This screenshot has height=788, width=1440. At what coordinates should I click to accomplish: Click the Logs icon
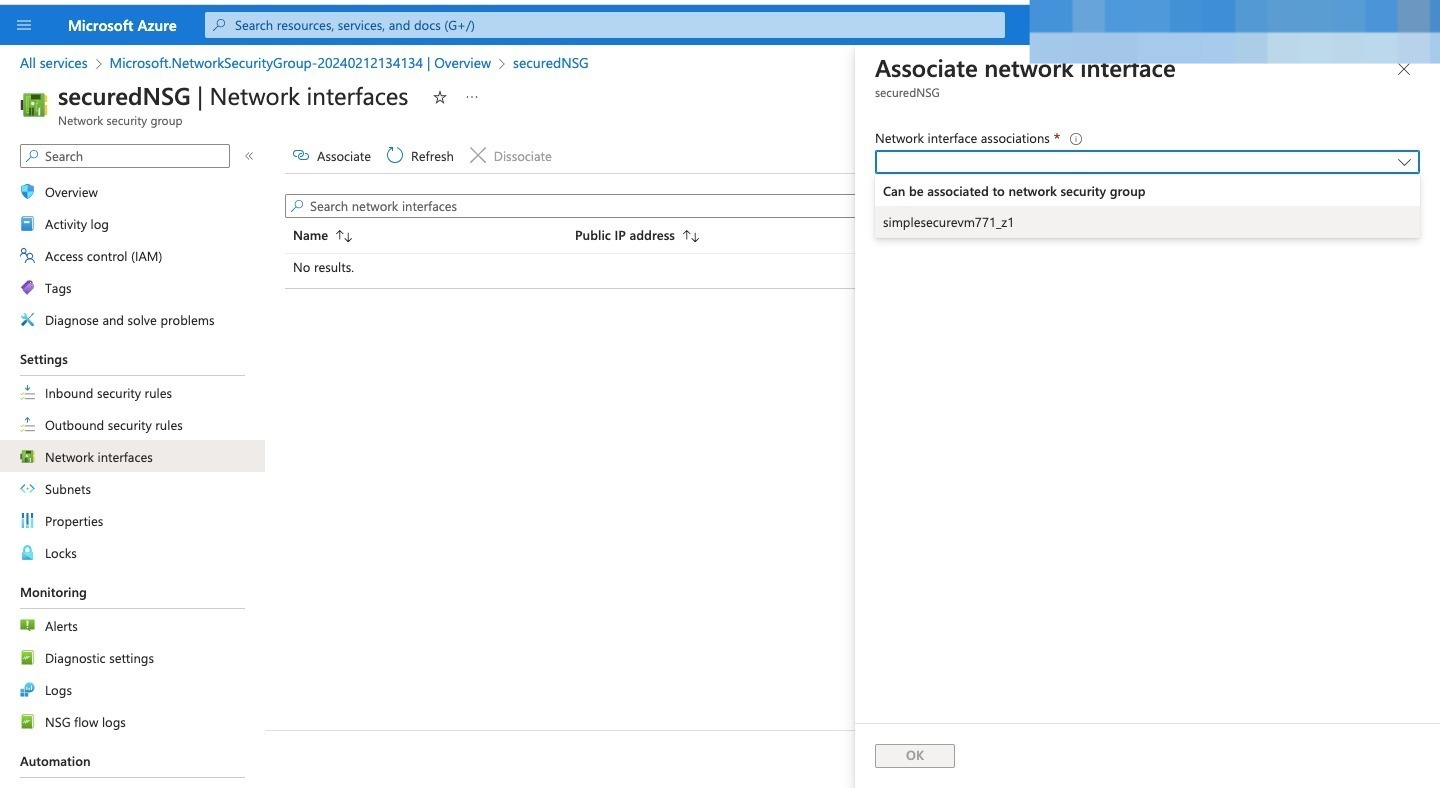[28, 690]
